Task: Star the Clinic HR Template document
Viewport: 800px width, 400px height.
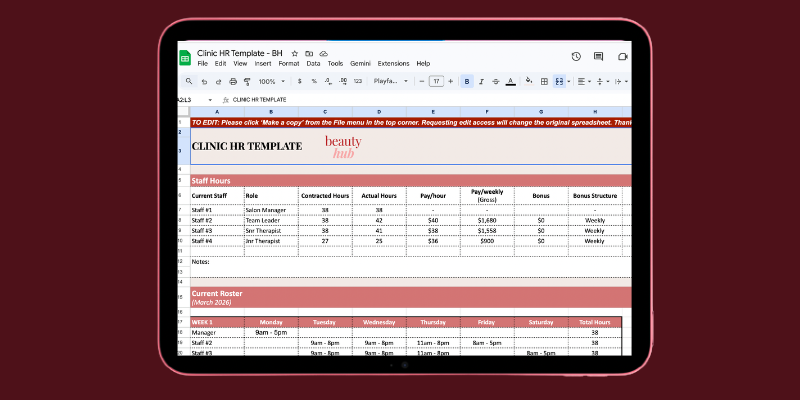Action: 294,54
